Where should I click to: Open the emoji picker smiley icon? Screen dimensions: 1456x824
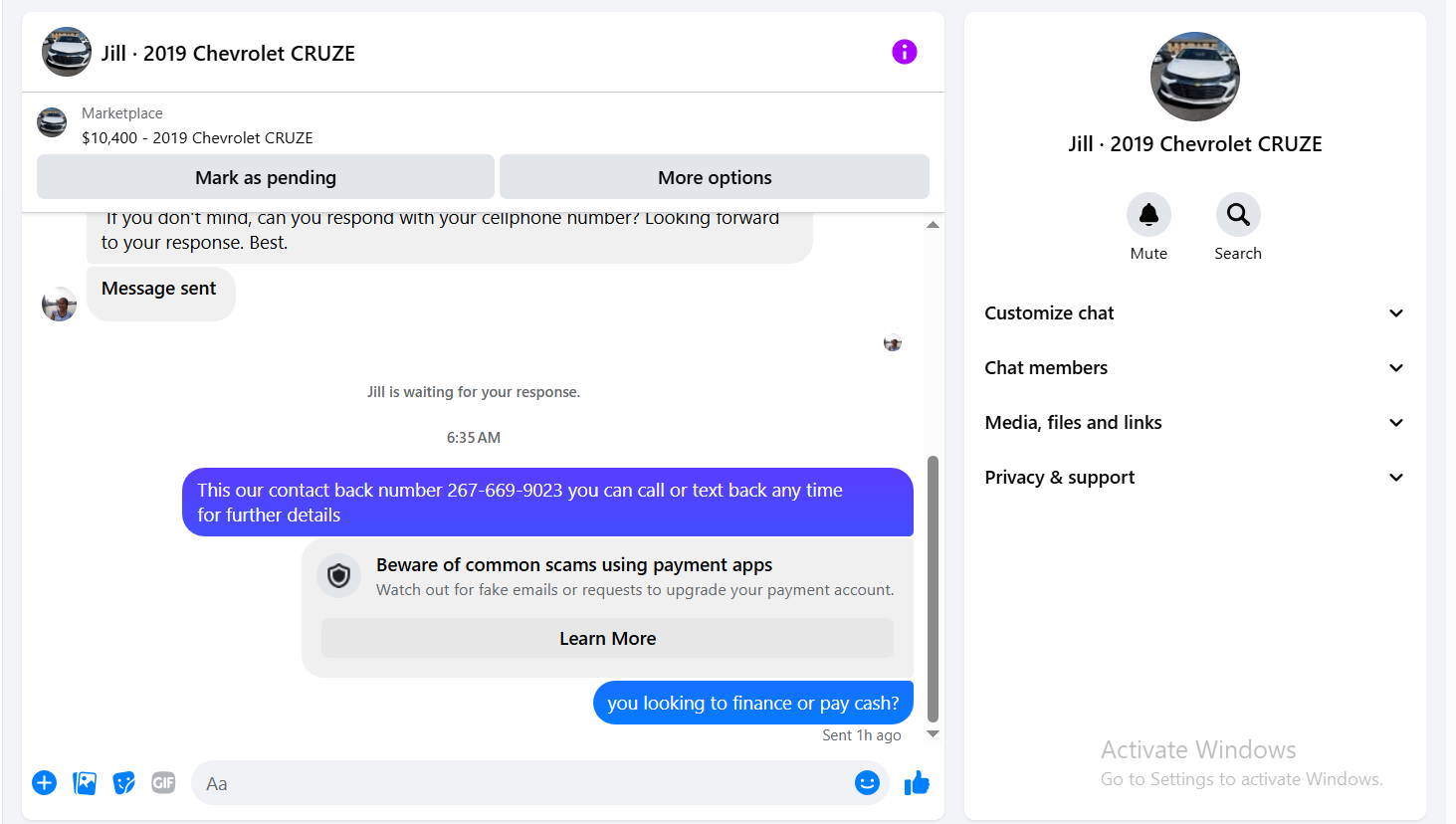click(867, 783)
